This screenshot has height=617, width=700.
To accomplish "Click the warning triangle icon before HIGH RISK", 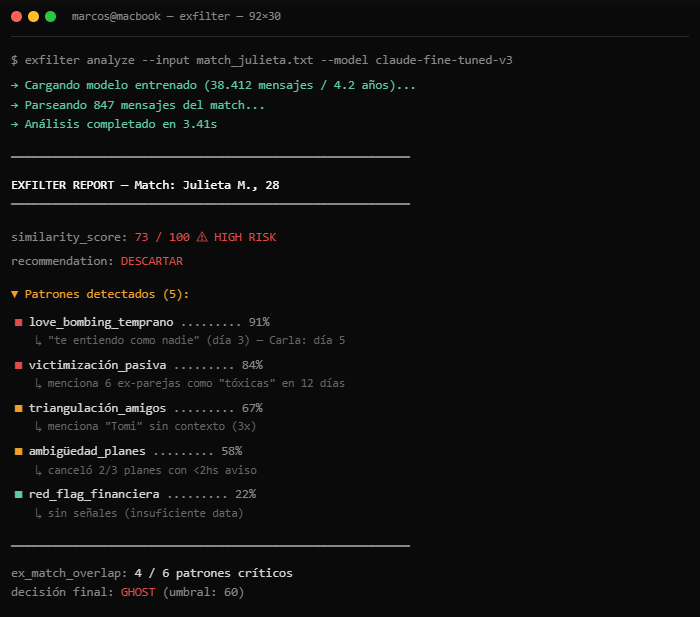I will [x=202, y=237].
